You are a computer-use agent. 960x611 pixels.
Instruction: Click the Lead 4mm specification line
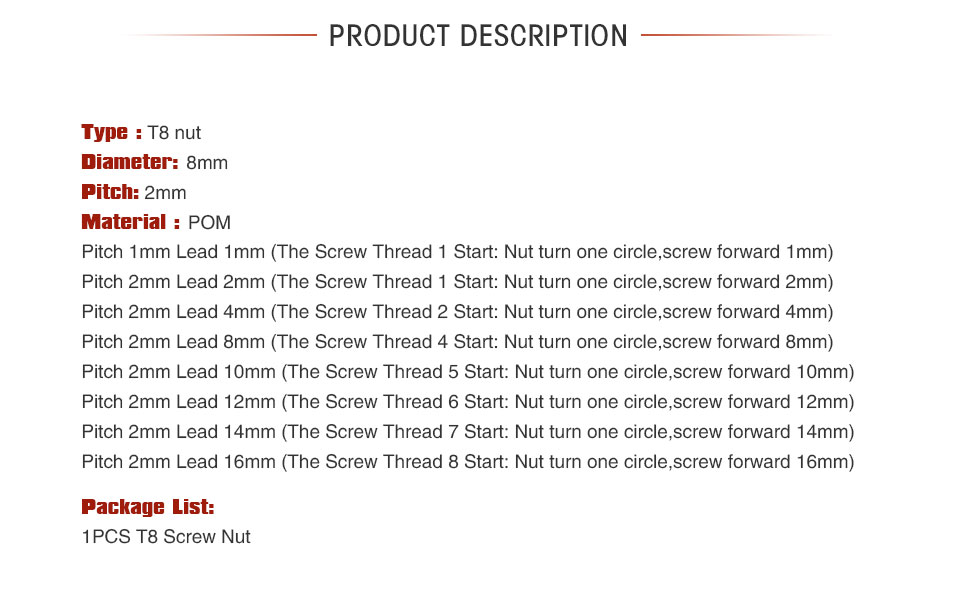click(457, 312)
